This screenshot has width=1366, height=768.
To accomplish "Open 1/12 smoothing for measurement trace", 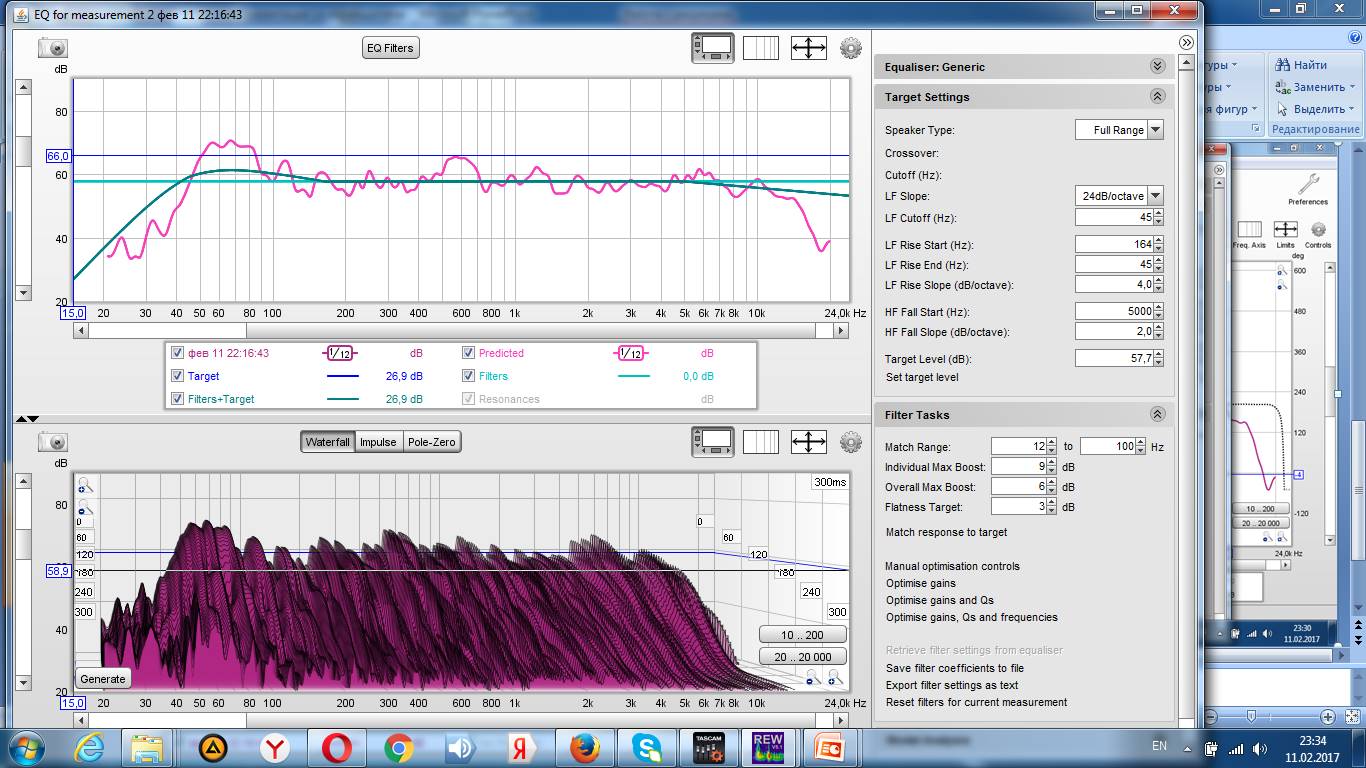I will [340, 353].
